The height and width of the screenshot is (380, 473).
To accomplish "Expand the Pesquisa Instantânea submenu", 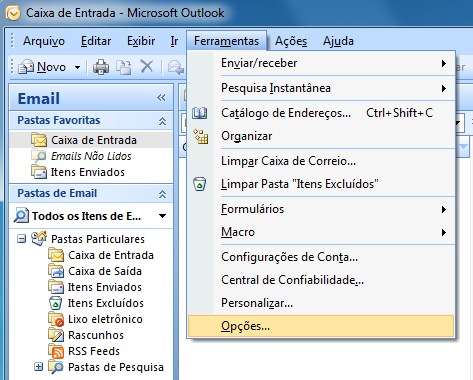I will point(321,88).
